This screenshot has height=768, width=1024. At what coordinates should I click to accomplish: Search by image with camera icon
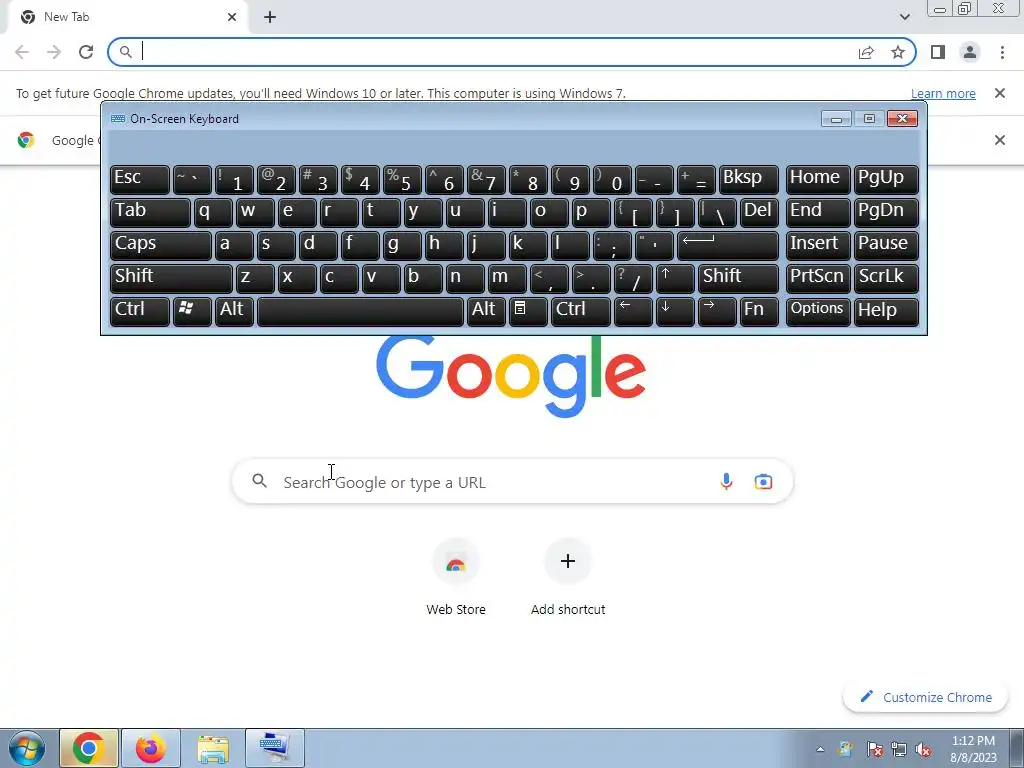[763, 482]
